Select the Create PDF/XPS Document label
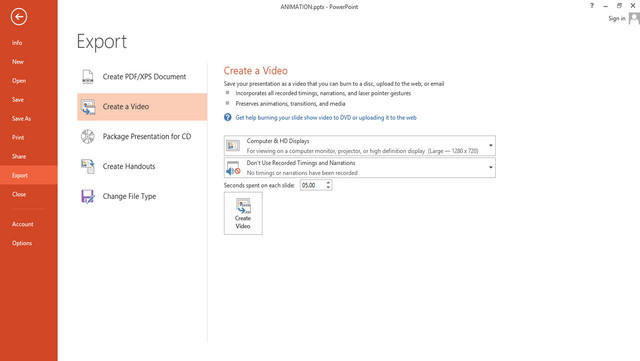The height and width of the screenshot is (361, 640). (x=144, y=77)
